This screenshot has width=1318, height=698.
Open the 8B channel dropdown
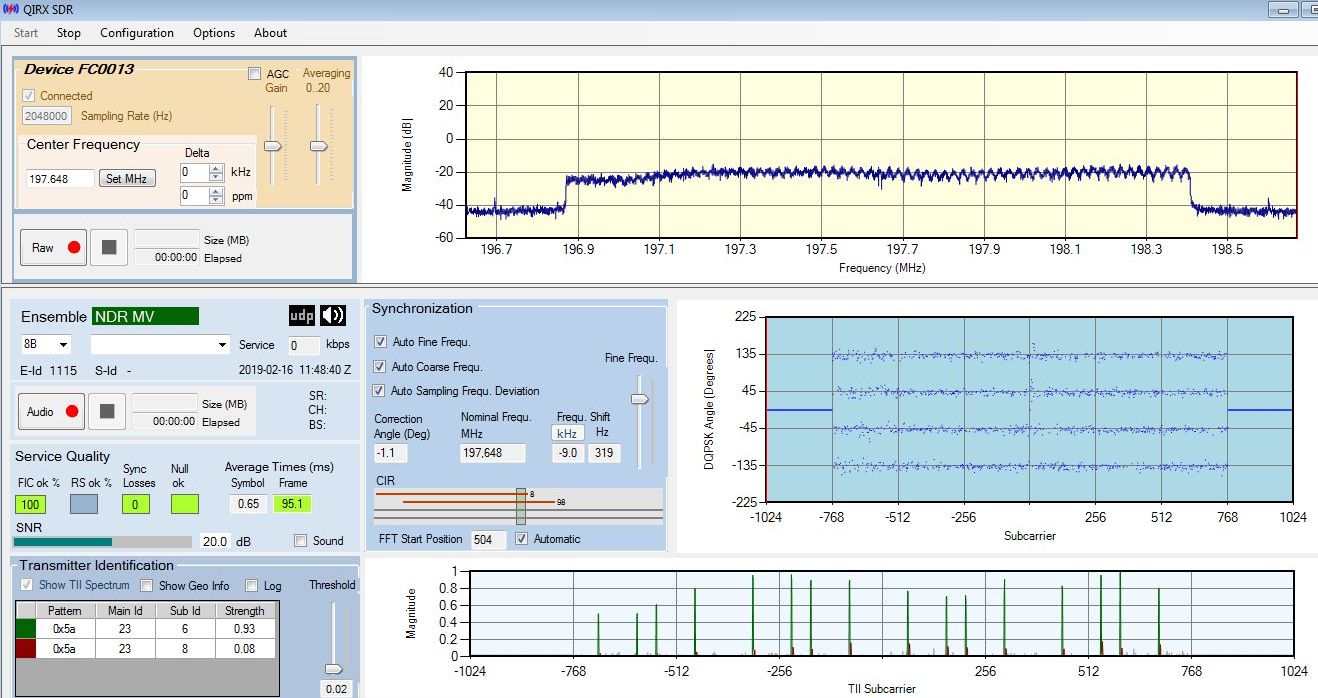pos(47,345)
